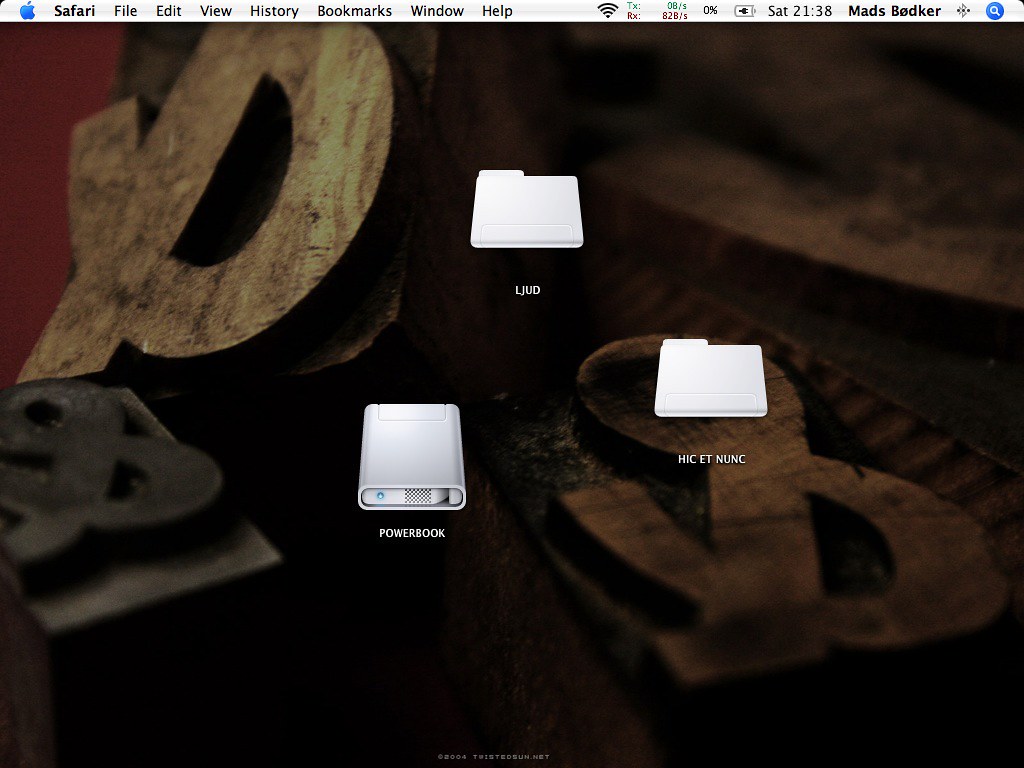Click the 0% indicator in menu bar
Viewport: 1024px width, 768px height.
(711, 10)
